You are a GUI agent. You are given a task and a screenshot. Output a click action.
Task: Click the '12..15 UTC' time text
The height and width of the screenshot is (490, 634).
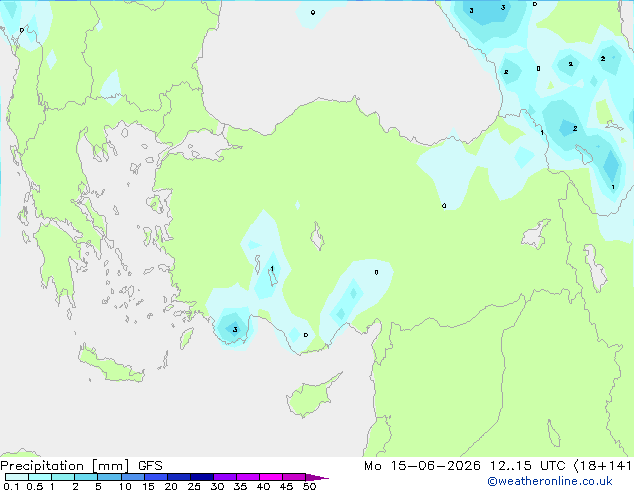(527, 466)
